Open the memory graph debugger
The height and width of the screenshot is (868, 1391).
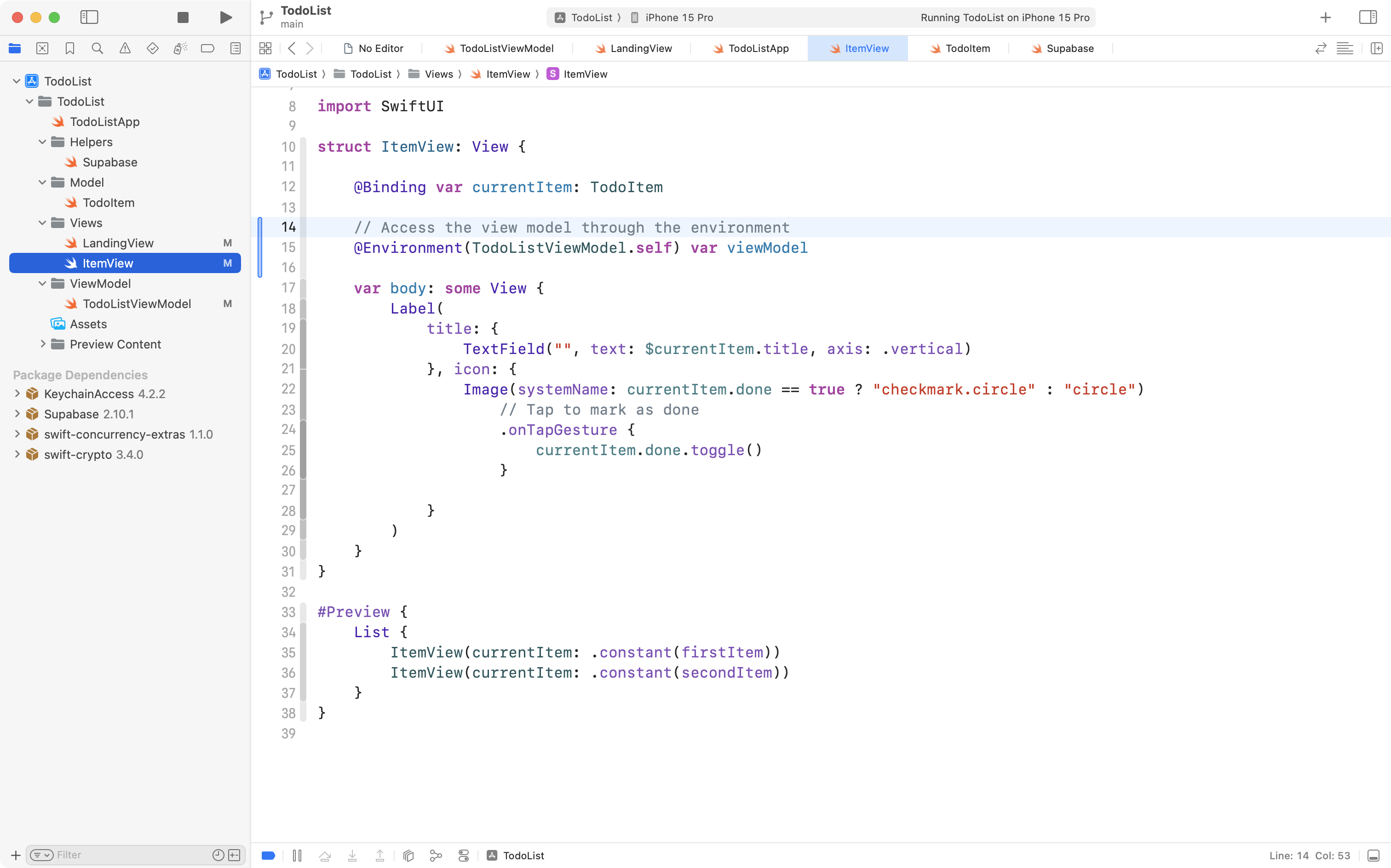[435, 855]
